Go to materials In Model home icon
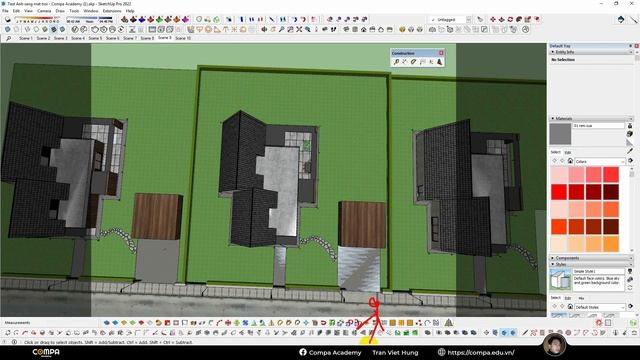 click(x=570, y=161)
